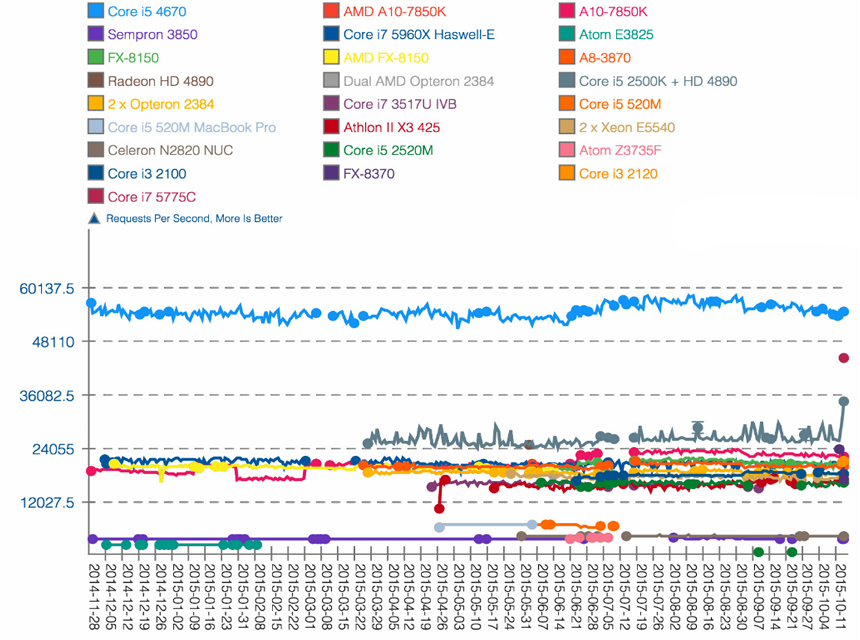Select the '2 x Opteron 2384' label
The image size is (860, 640).
pyautogui.click(x=161, y=104)
